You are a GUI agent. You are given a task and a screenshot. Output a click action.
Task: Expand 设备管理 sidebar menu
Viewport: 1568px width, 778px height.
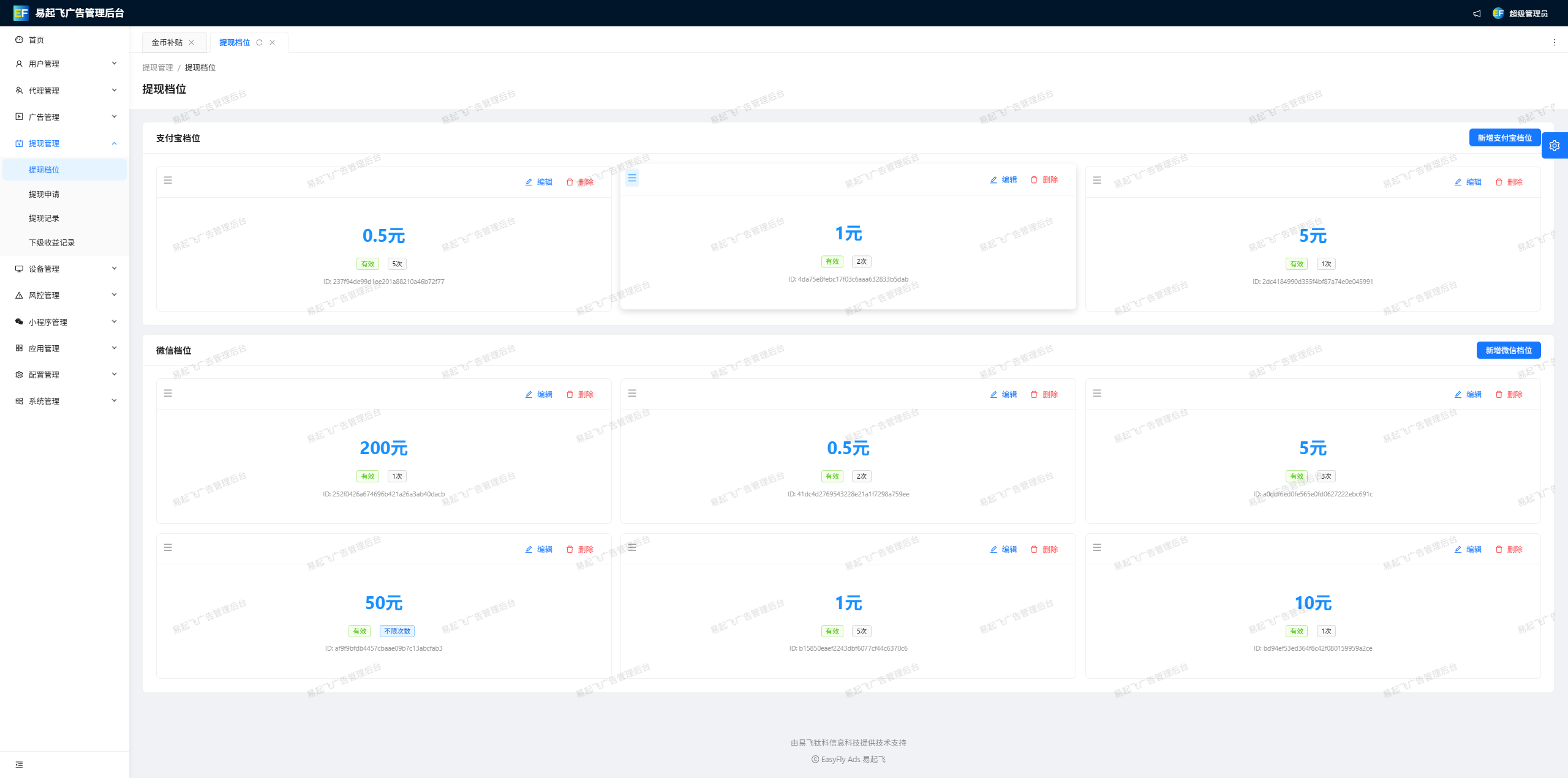pos(65,269)
